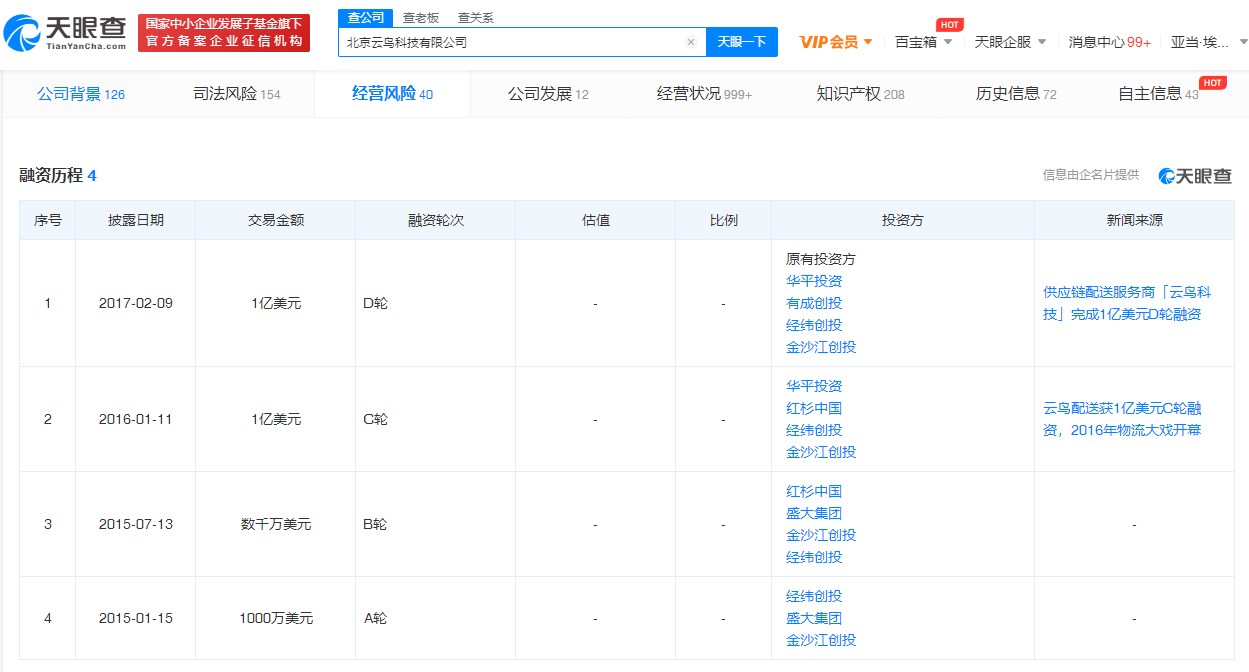
Task: Open the 历史信息 tab
Action: point(1016,94)
